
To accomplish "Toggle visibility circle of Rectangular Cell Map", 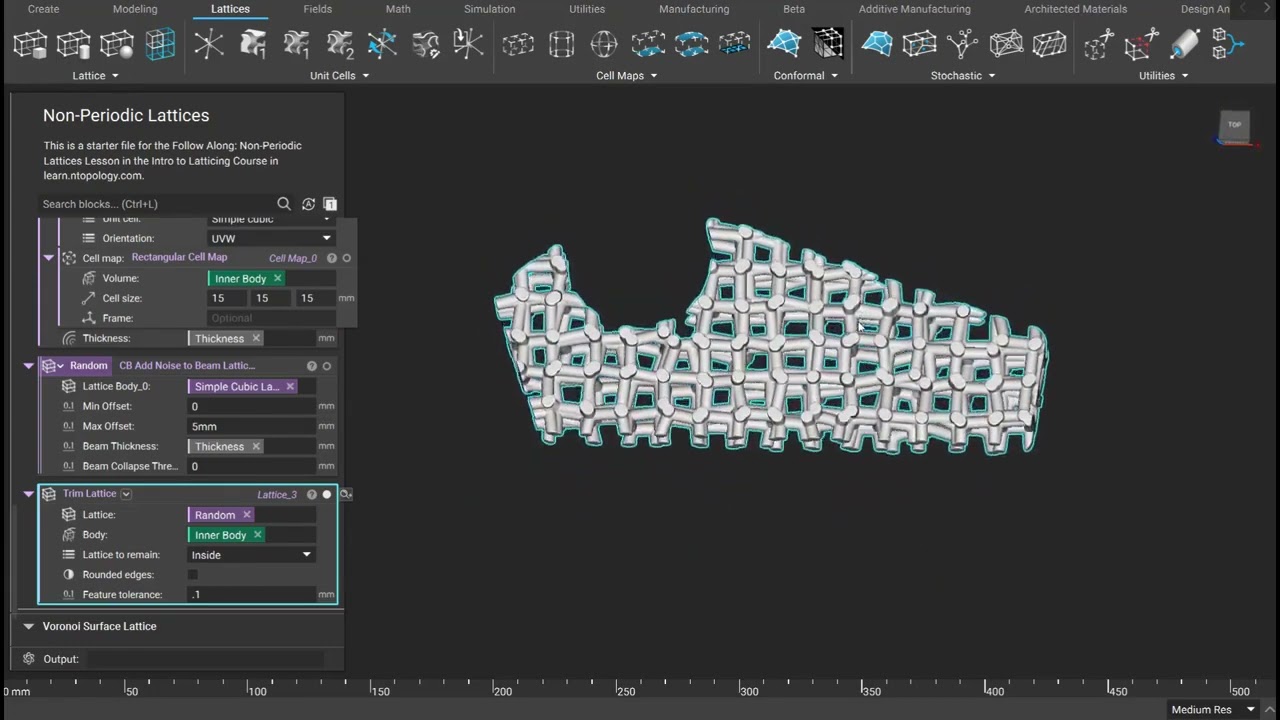I will click(x=346, y=258).
